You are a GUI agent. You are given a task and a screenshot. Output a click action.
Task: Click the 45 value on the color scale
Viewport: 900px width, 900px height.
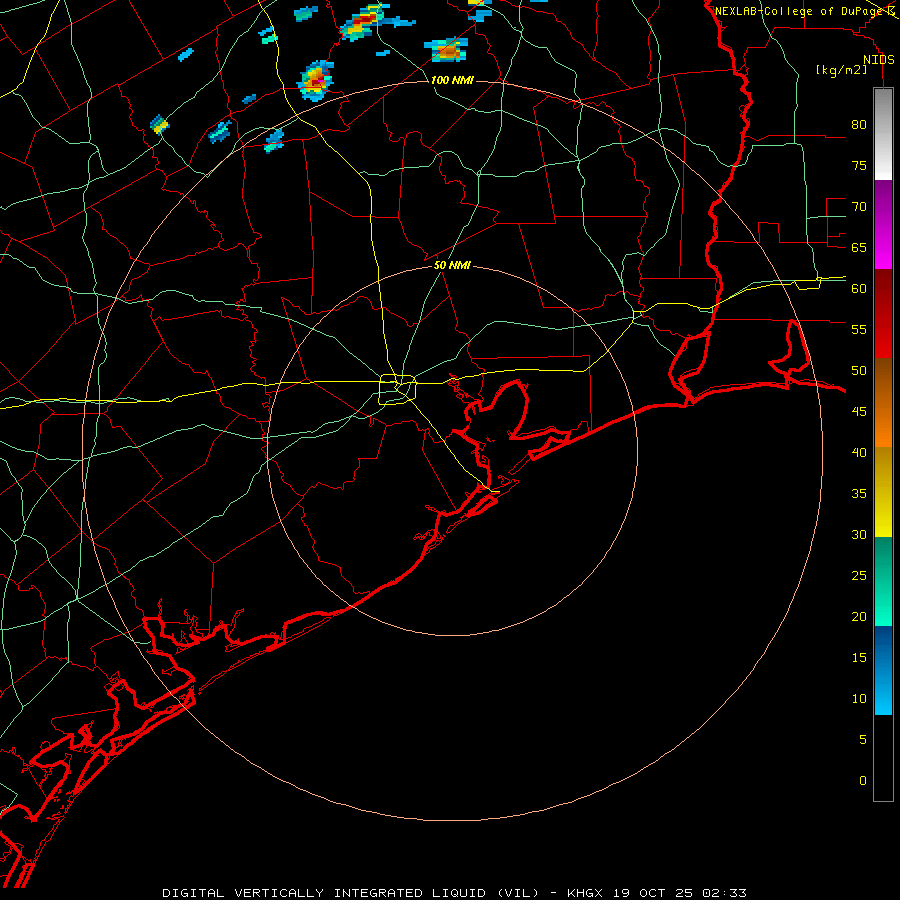(x=859, y=412)
